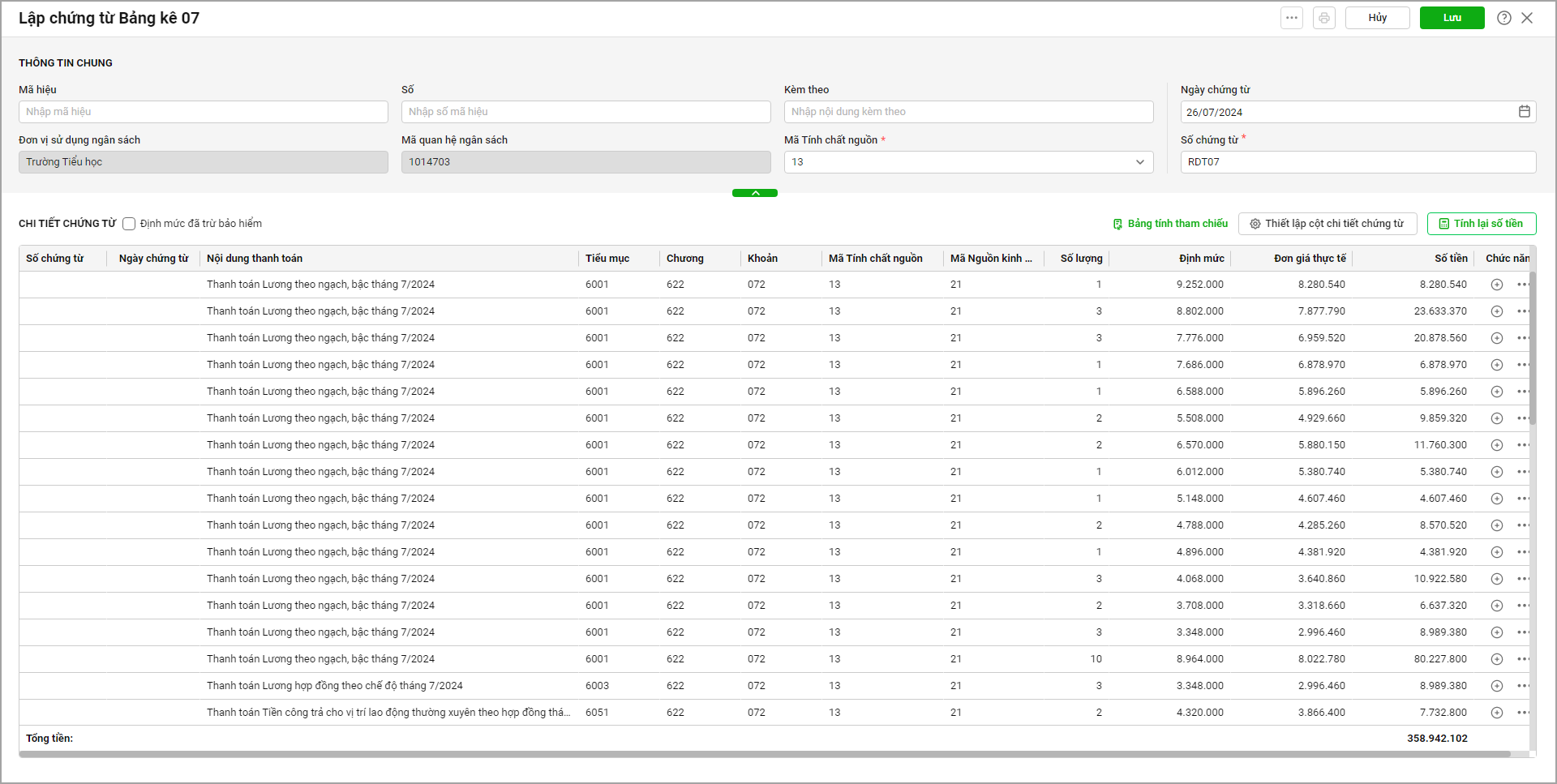Click the Số chứng từ field containing RDT07
Viewport: 1557px width, 784px height.
[x=1358, y=162]
